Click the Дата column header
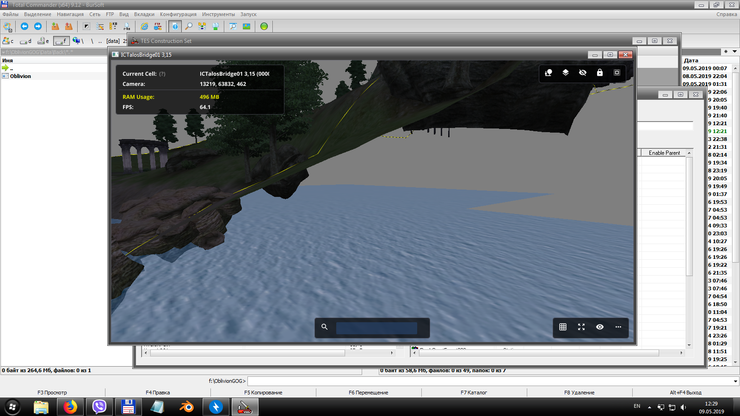Screen dimensions: 740x416 click(691, 60)
